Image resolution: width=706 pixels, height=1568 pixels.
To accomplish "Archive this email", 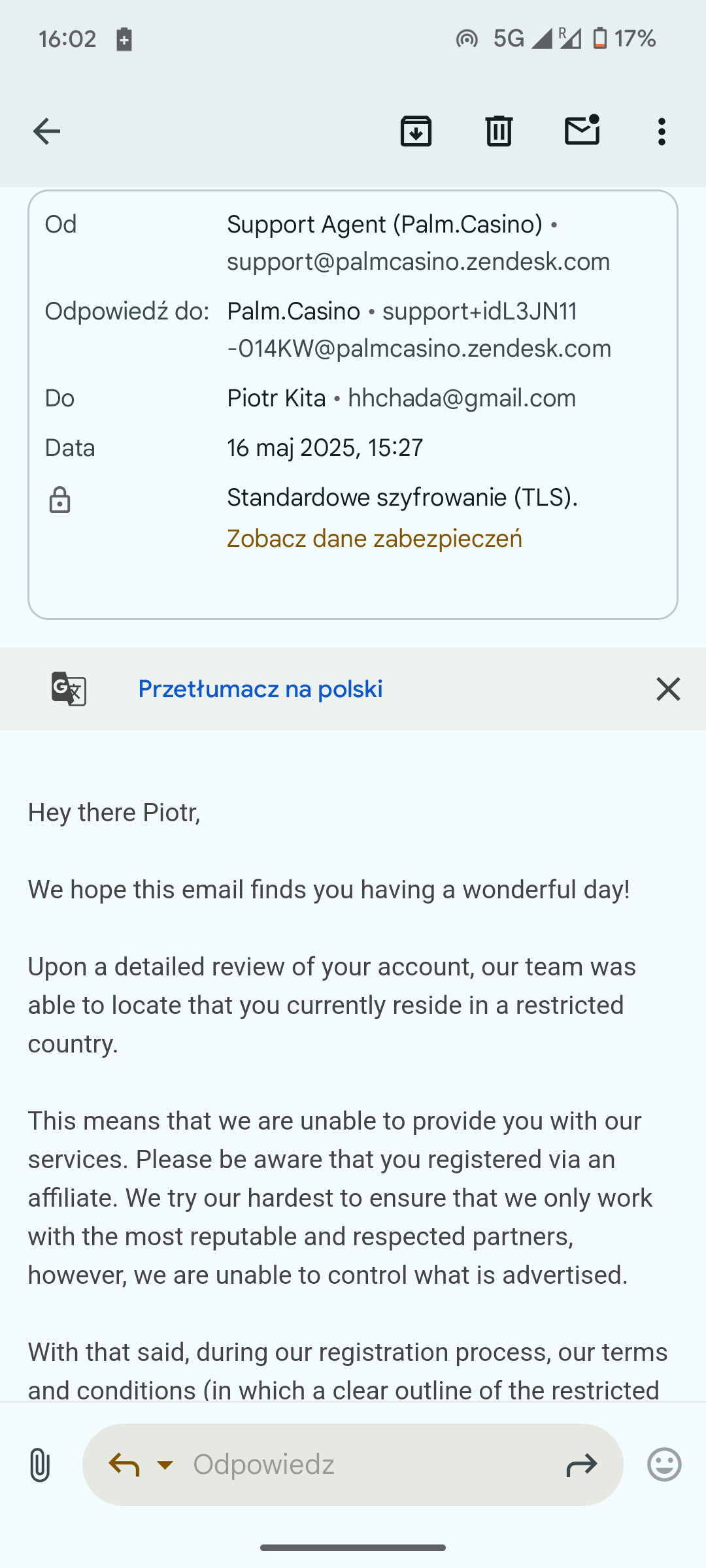I will 416,131.
